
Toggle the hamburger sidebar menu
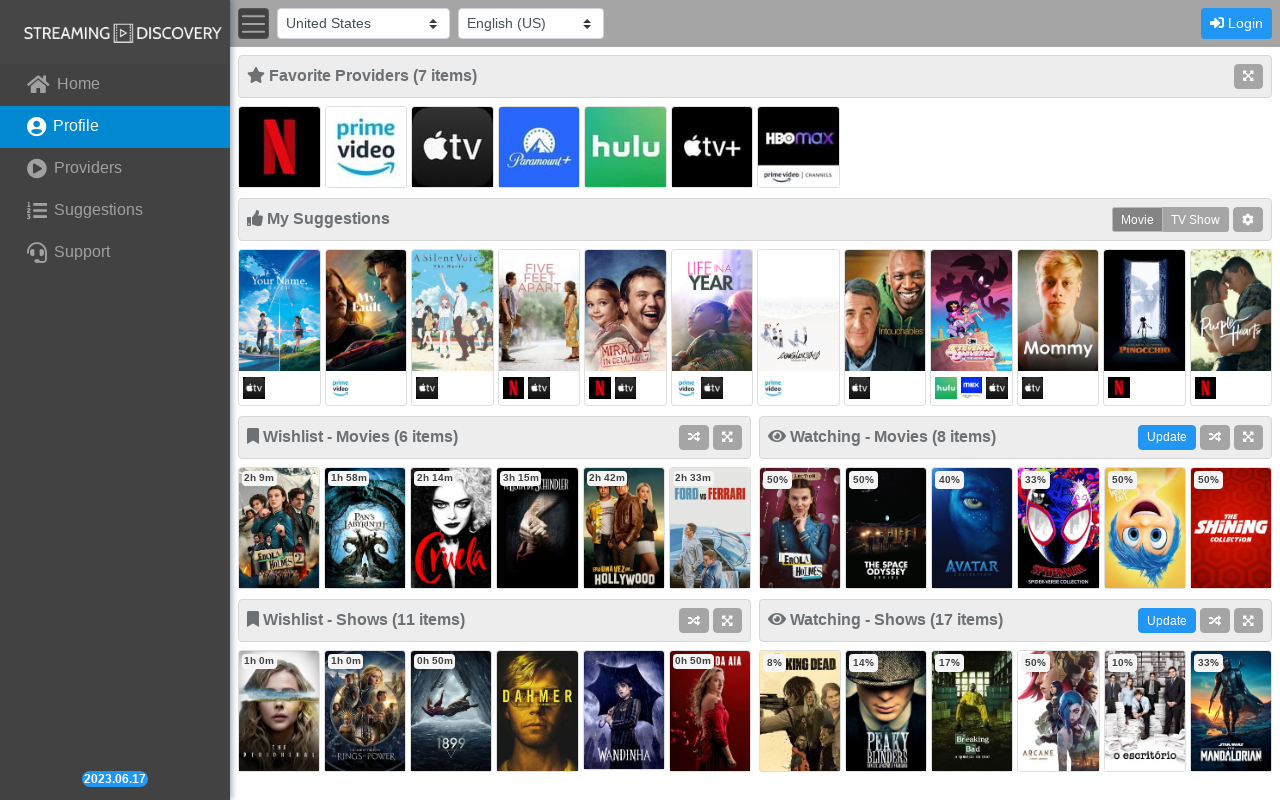point(254,23)
